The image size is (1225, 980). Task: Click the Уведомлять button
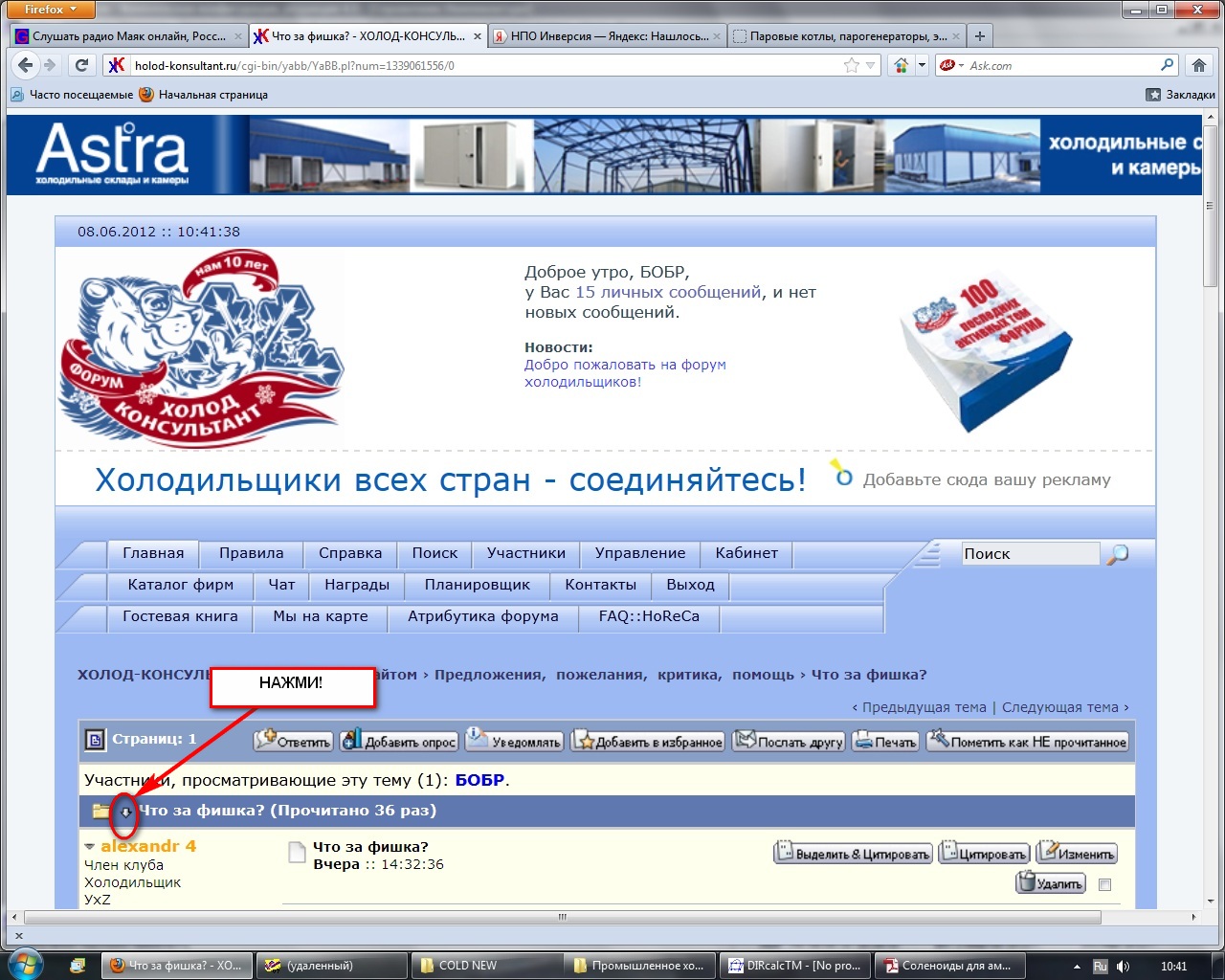(514, 741)
